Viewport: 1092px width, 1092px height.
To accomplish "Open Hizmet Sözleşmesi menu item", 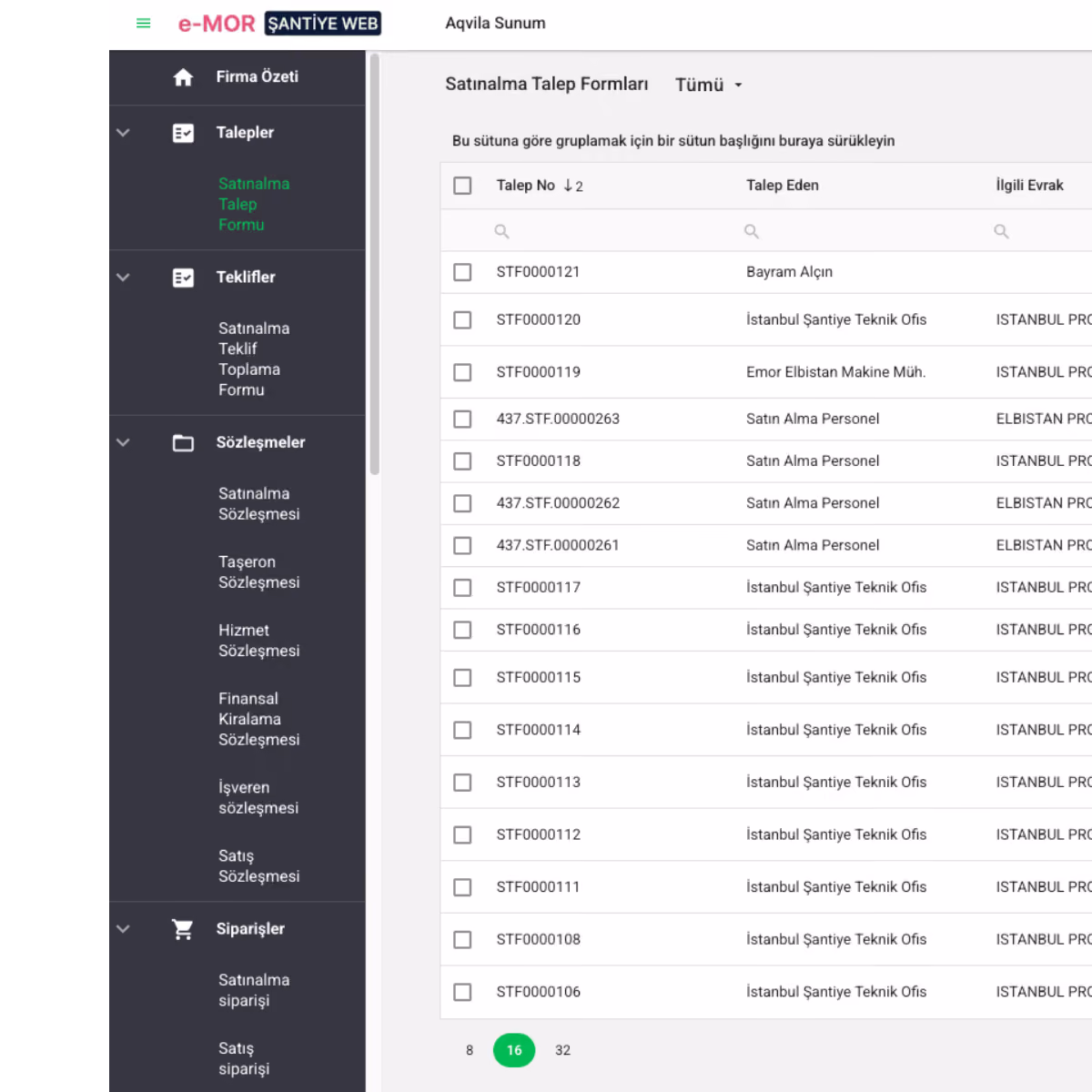I will 258,640.
